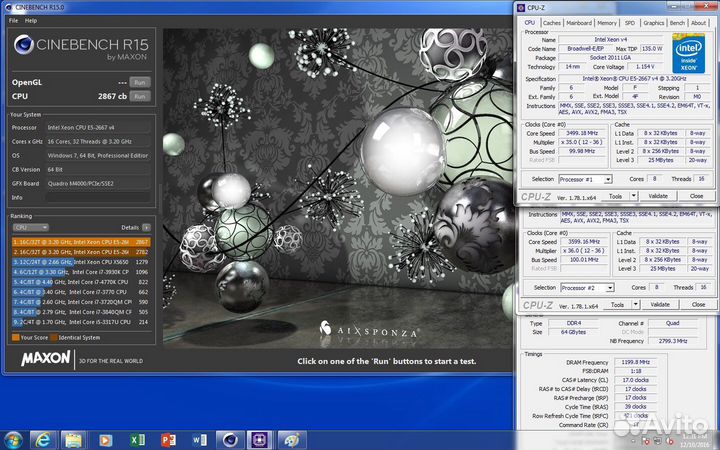Open Excel from the taskbar
The height and width of the screenshot is (450, 720).
click(138, 438)
